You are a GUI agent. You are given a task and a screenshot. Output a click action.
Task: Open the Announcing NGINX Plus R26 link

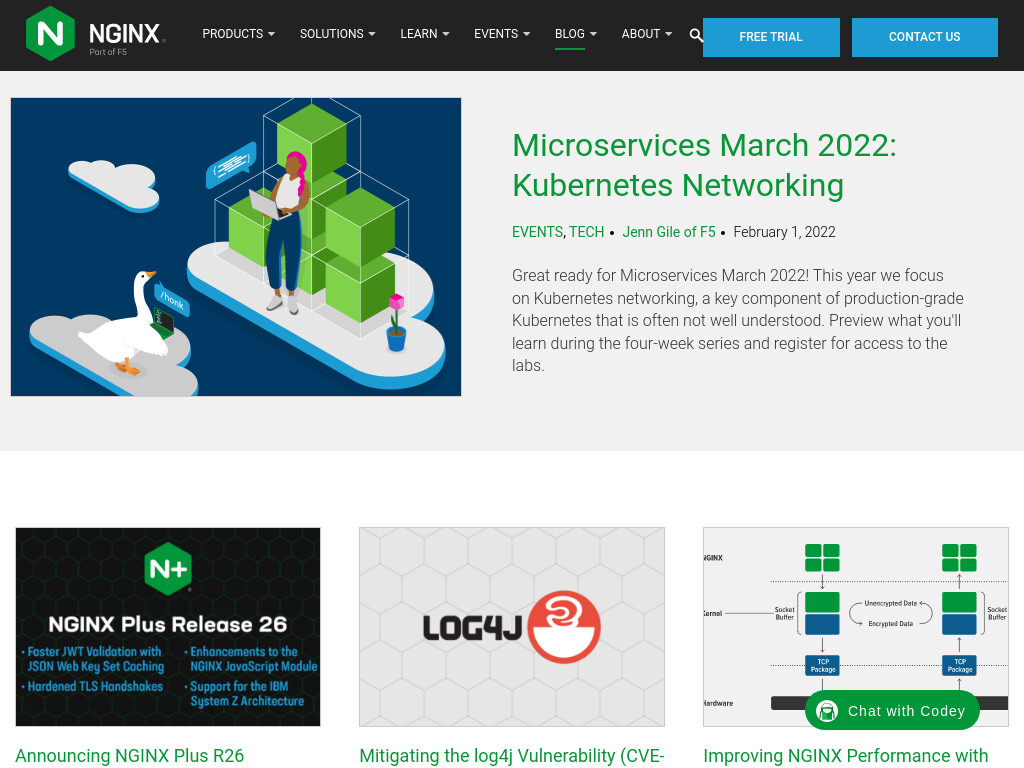tap(129, 756)
